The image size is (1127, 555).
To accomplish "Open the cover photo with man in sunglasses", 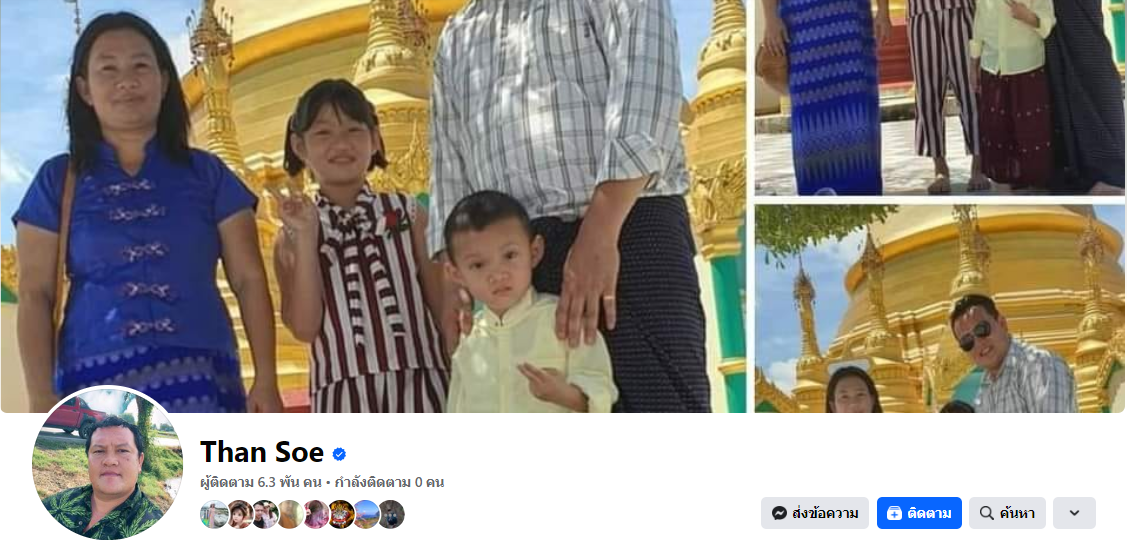I will [939, 308].
